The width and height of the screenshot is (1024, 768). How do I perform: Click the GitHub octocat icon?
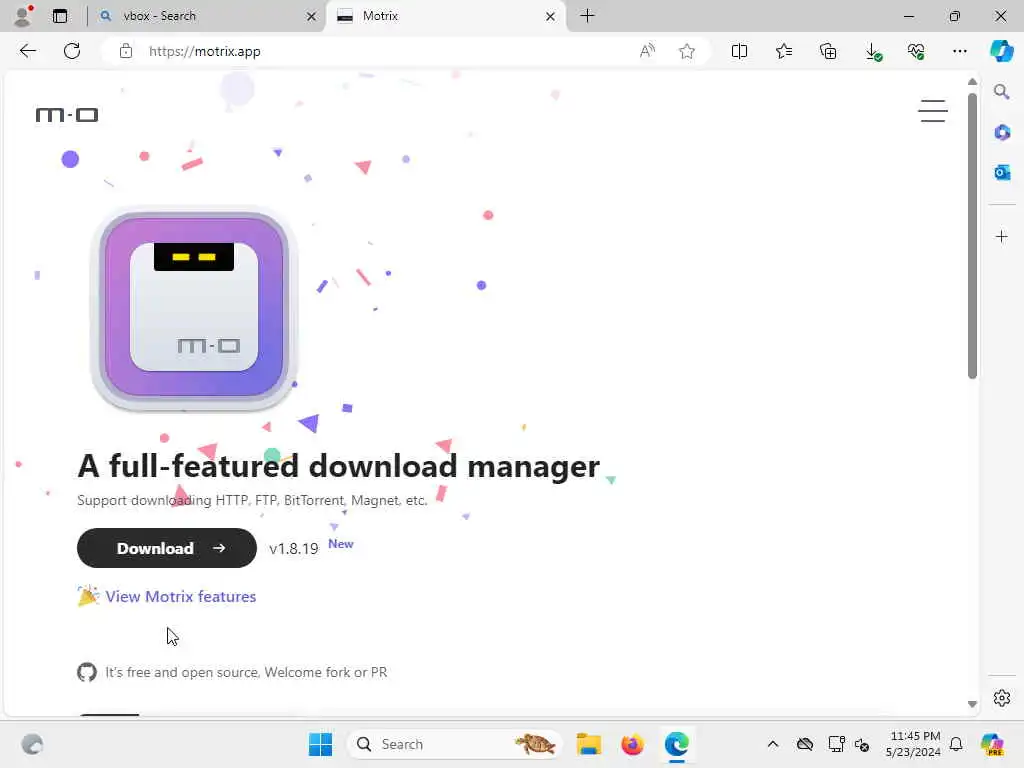(x=87, y=672)
